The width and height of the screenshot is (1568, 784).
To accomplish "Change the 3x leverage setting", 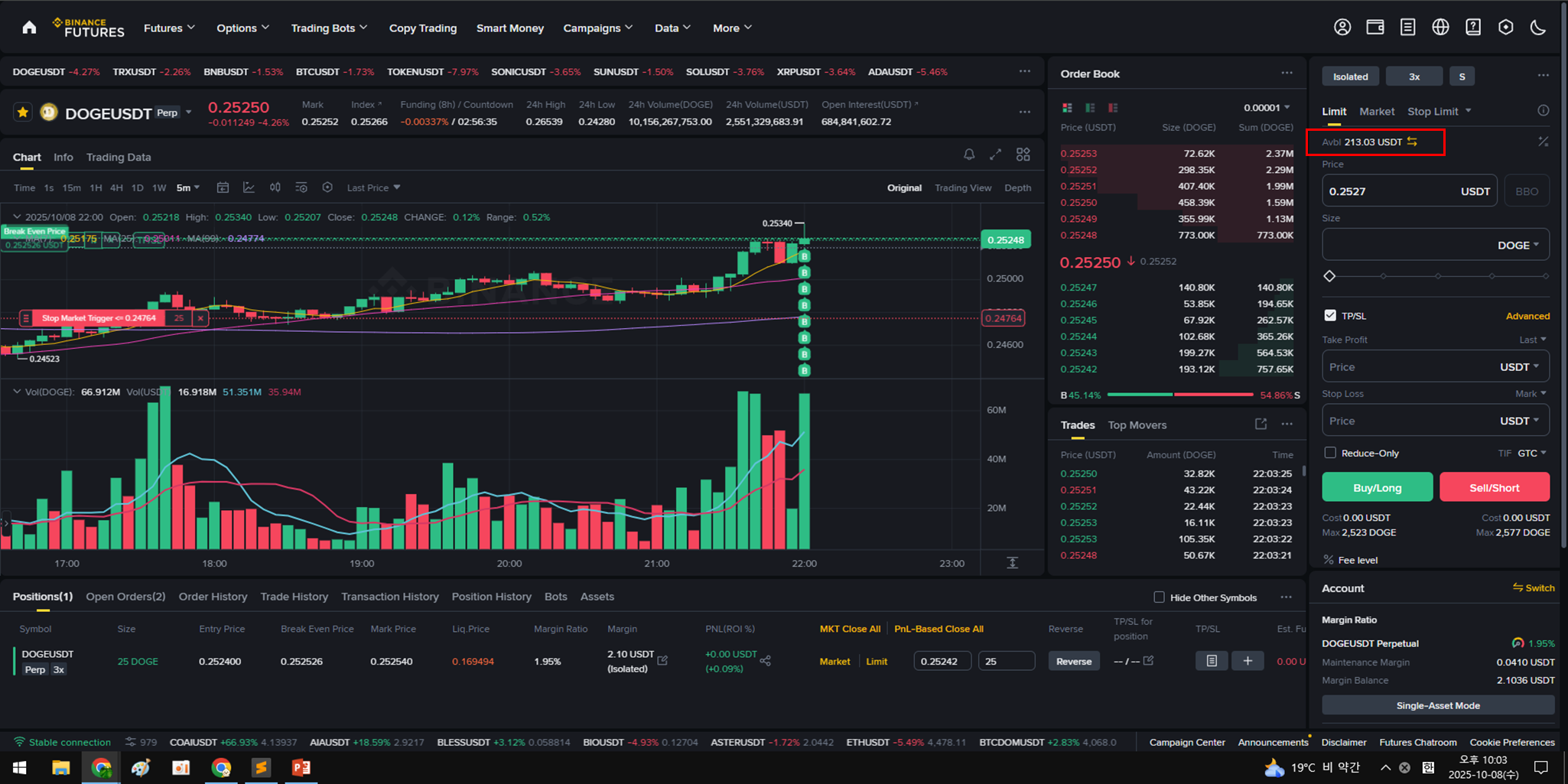I will 1414,76.
